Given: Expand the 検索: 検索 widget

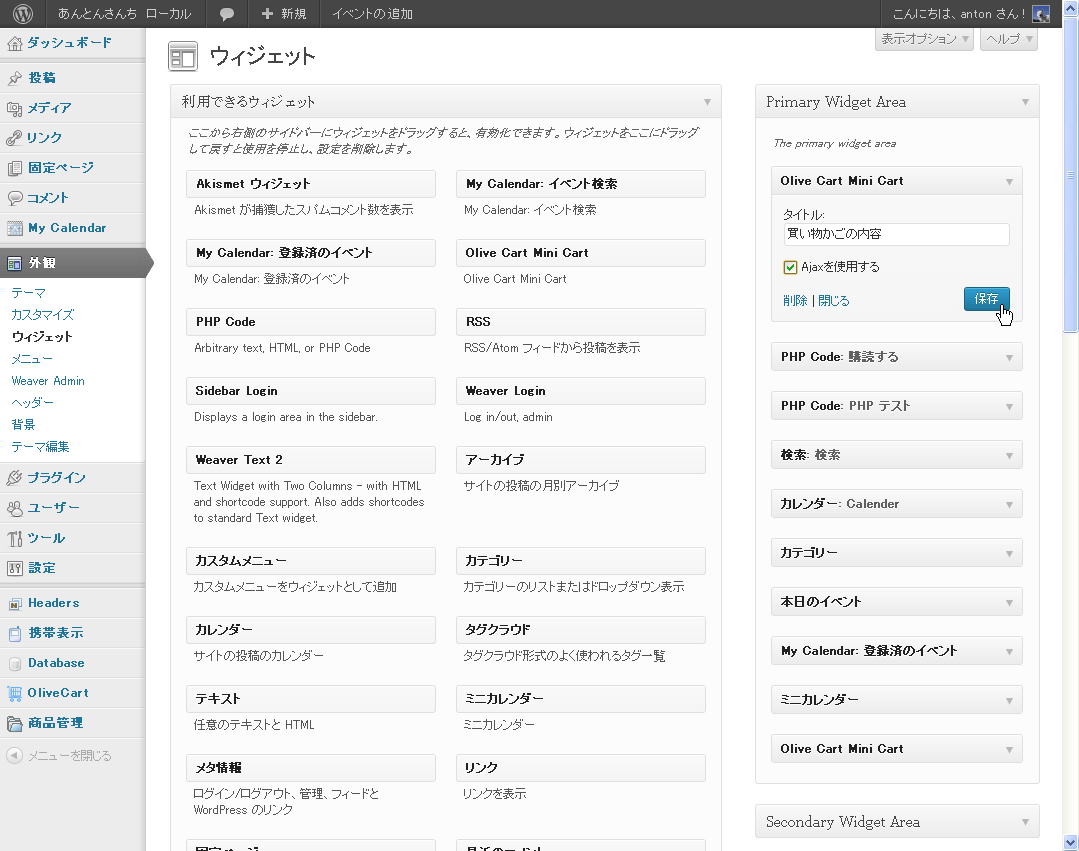Looking at the screenshot, I should [897, 455].
